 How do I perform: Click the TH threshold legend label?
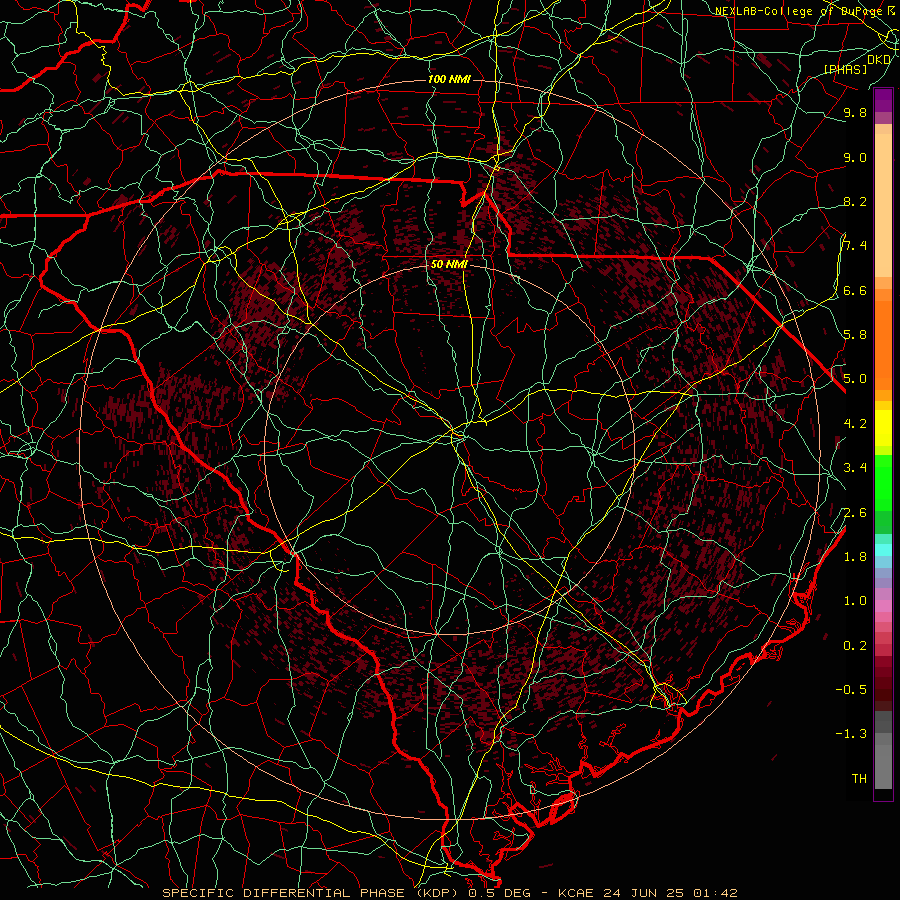859,778
